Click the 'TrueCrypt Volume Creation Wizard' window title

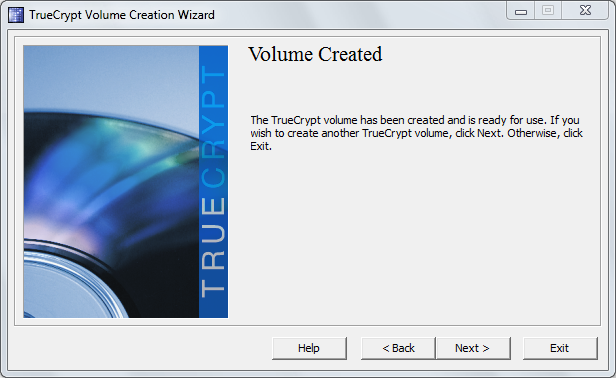point(122,15)
